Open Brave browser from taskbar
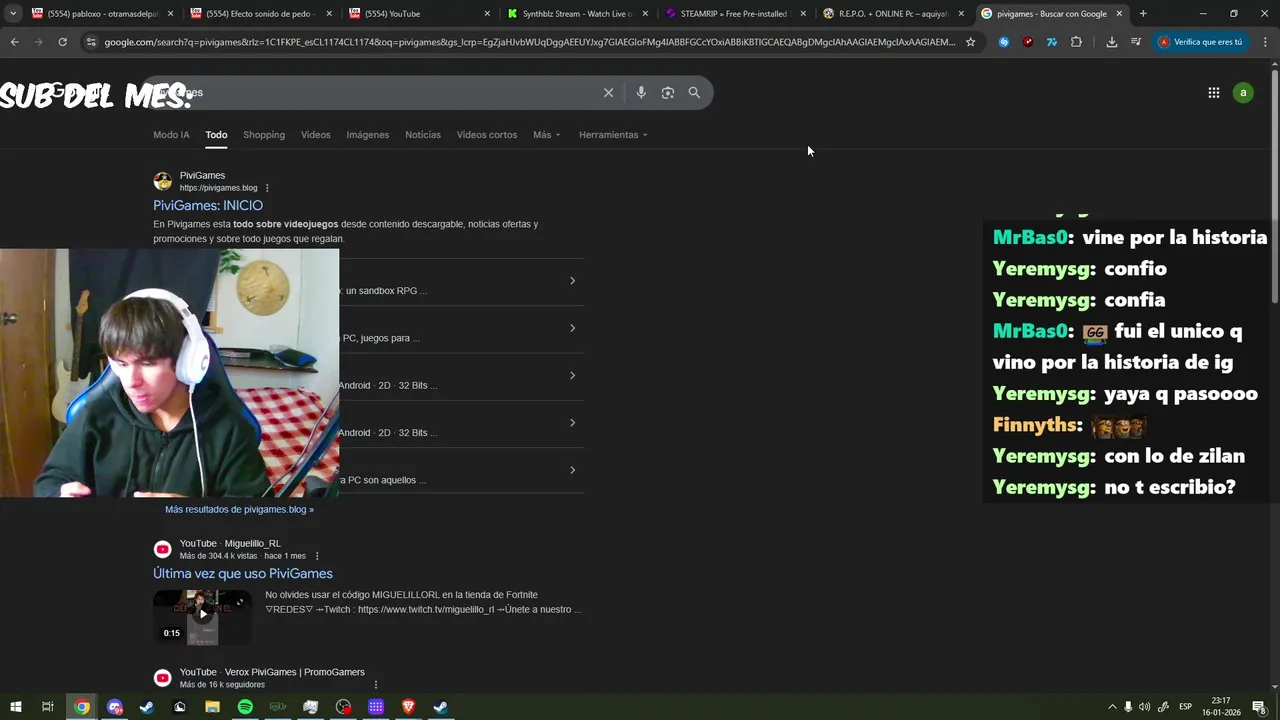The image size is (1280, 720). (x=408, y=707)
